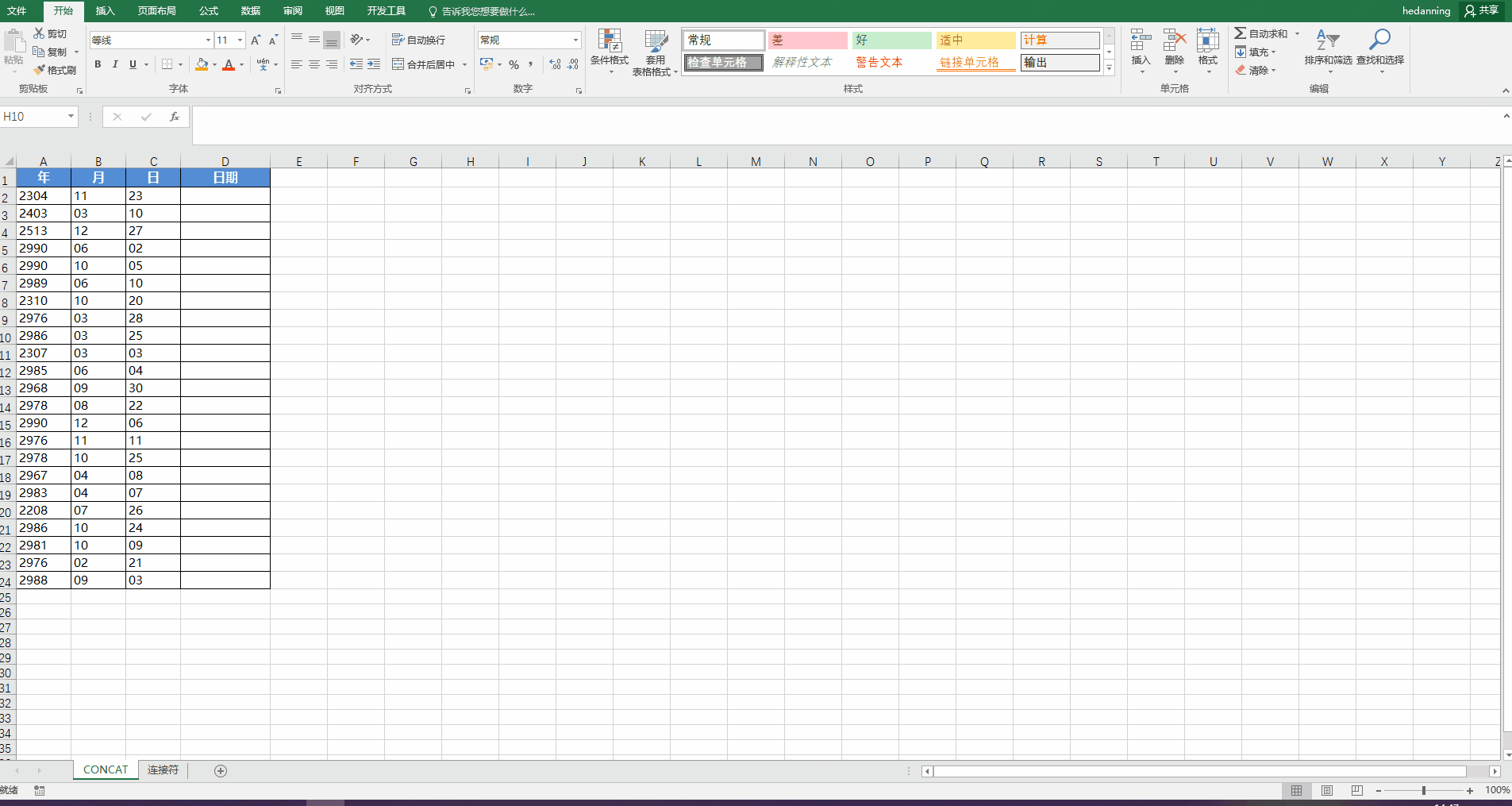This screenshot has height=806, width=1512.
Task: Add a new sheet with the plus button
Action: click(221, 771)
